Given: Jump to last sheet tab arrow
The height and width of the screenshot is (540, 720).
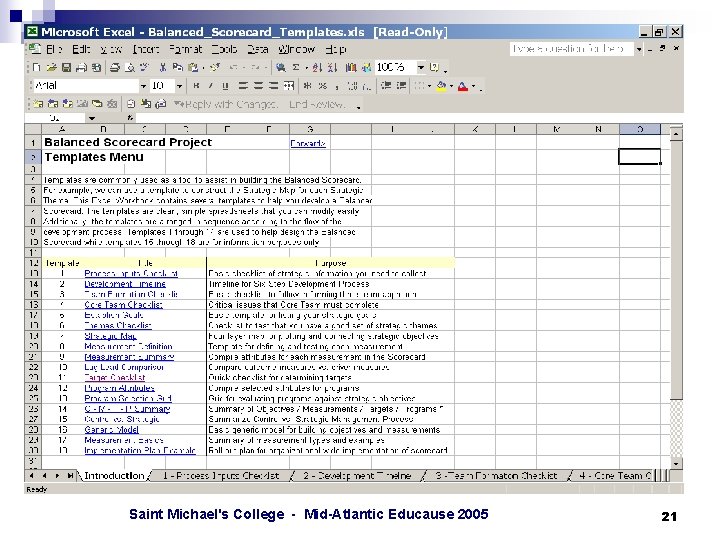Looking at the screenshot, I should (70, 476).
